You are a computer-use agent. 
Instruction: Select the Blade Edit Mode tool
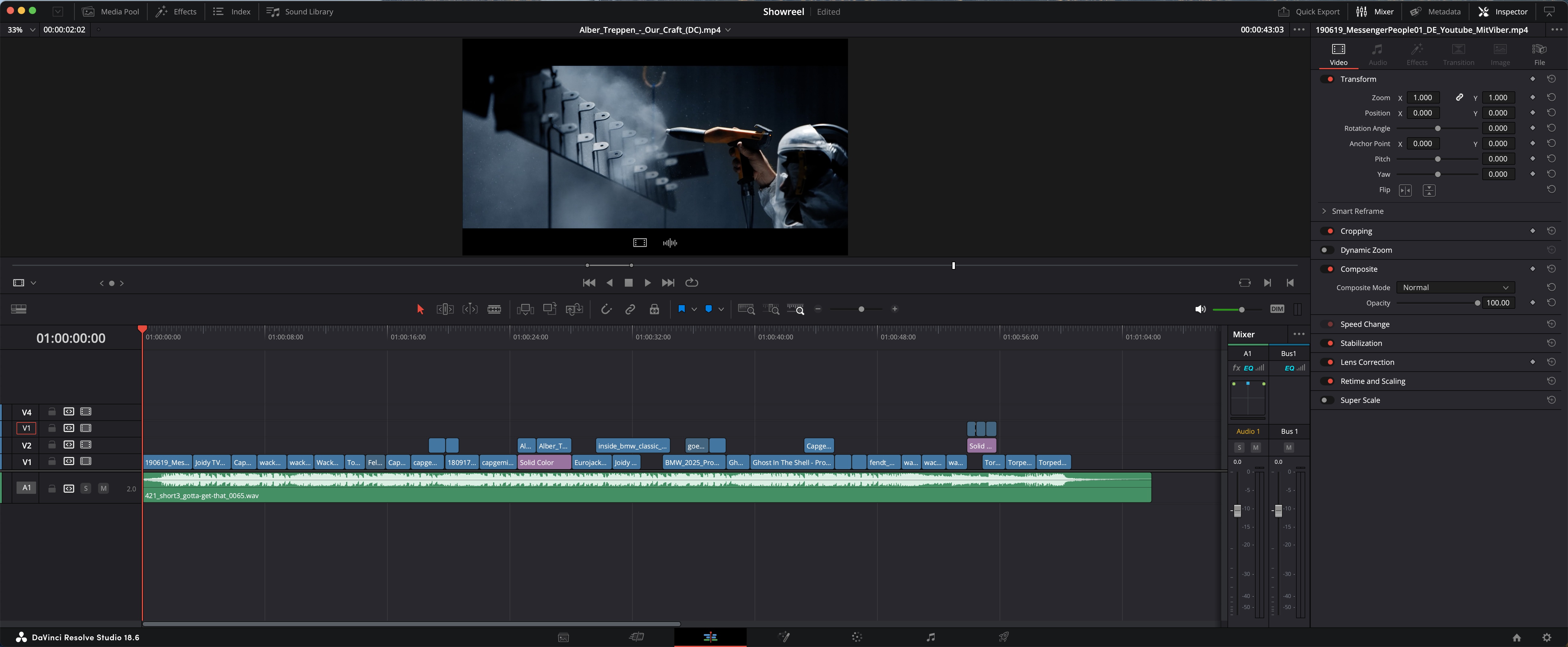pos(494,309)
